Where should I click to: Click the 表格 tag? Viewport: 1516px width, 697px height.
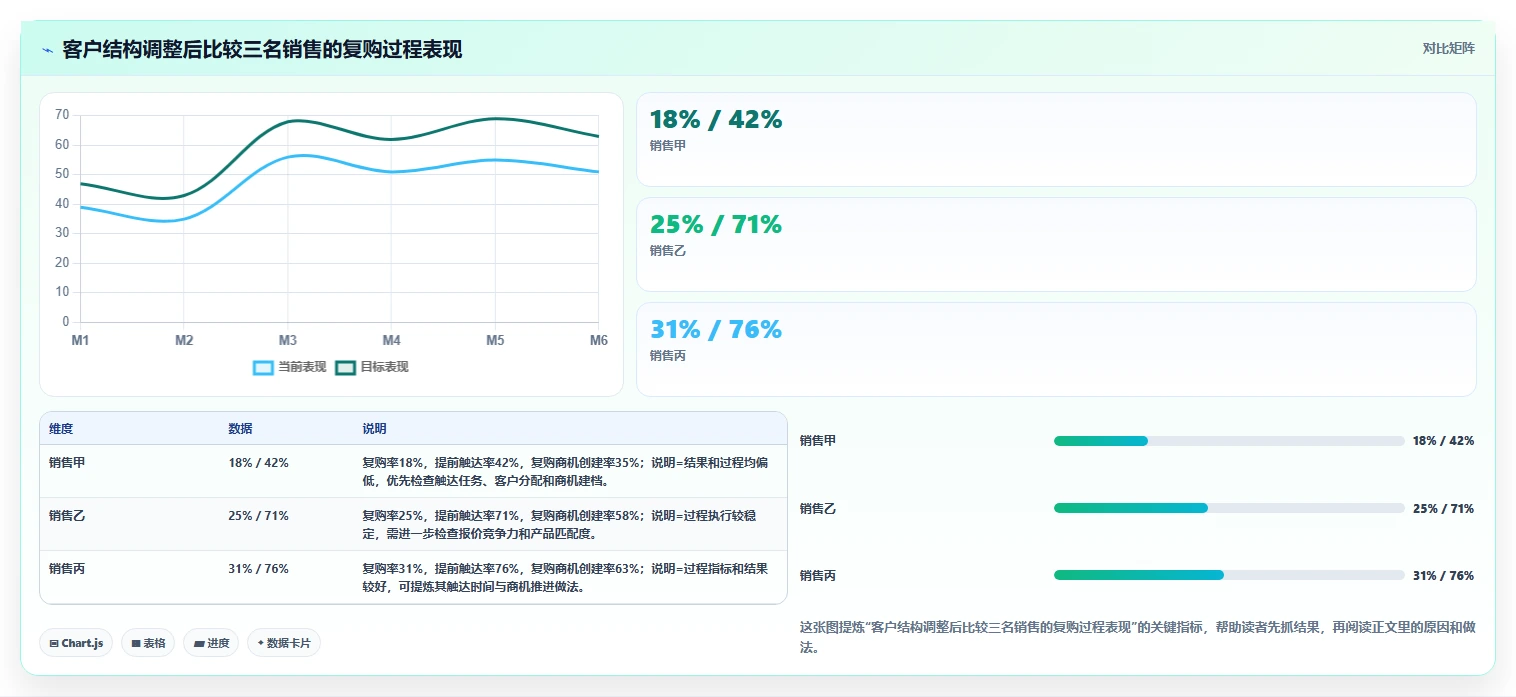pyautogui.click(x=148, y=643)
